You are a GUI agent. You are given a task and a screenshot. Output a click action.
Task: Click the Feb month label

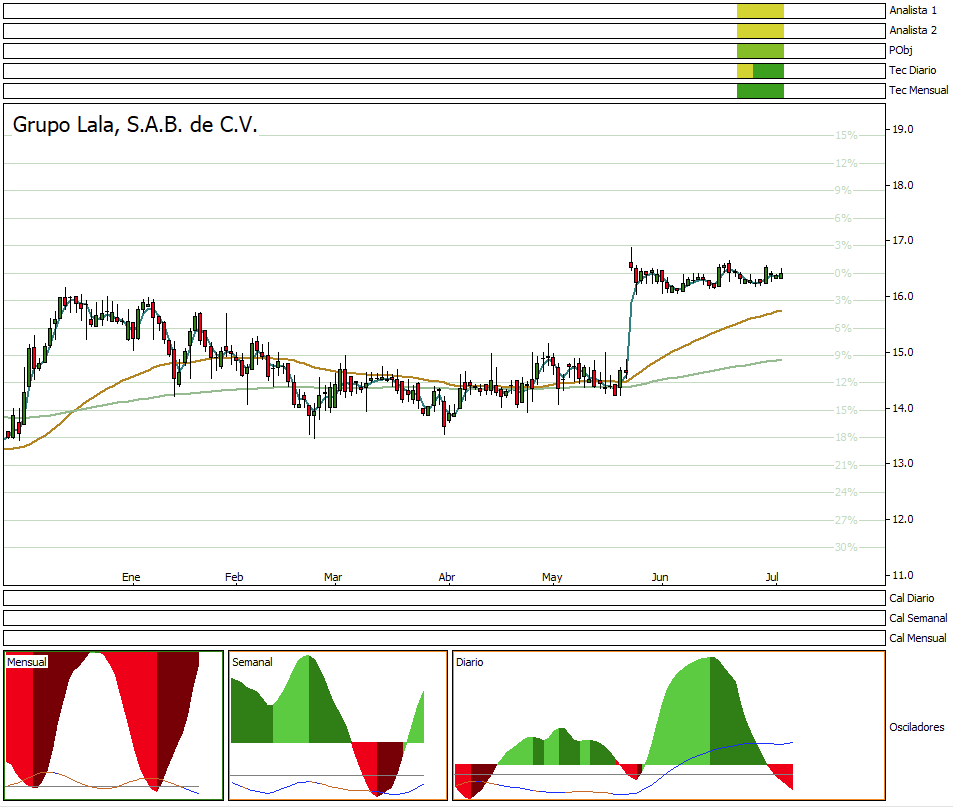(234, 577)
